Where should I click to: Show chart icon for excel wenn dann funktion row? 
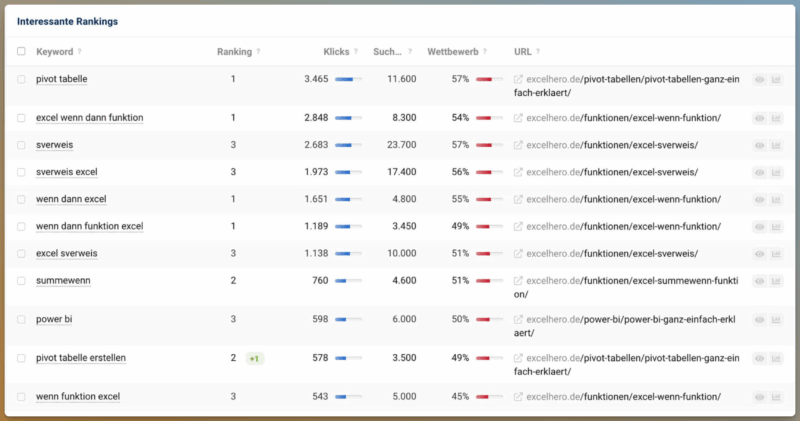(776, 118)
